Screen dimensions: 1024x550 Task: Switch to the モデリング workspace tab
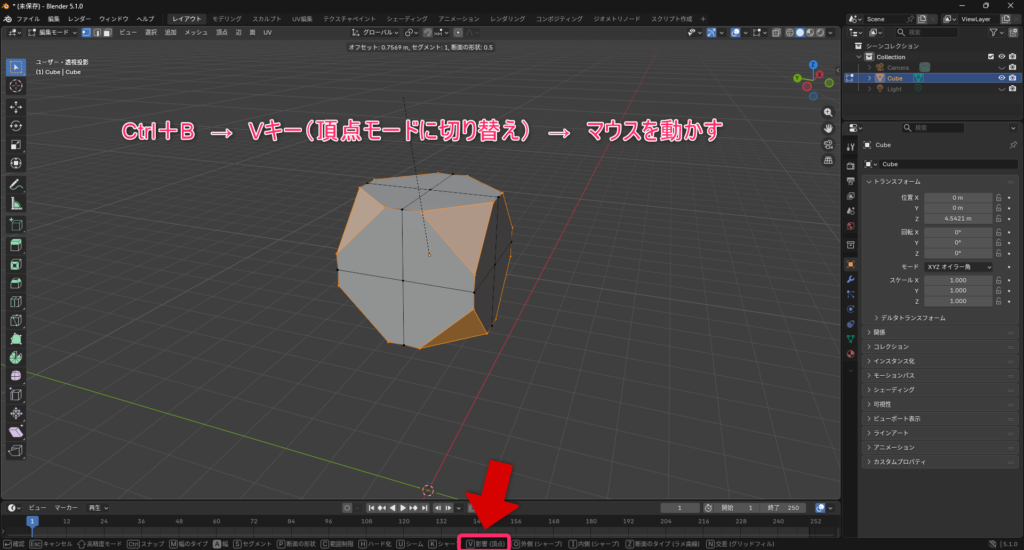[x=227, y=19]
